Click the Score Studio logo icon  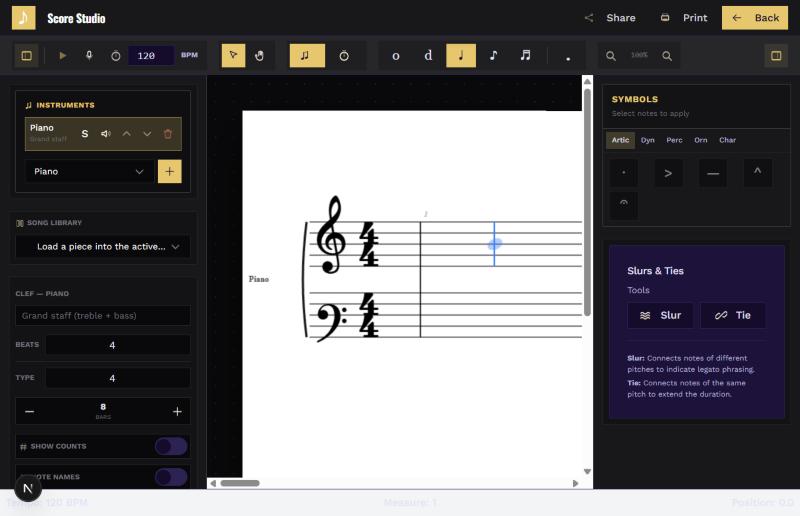(x=23, y=18)
